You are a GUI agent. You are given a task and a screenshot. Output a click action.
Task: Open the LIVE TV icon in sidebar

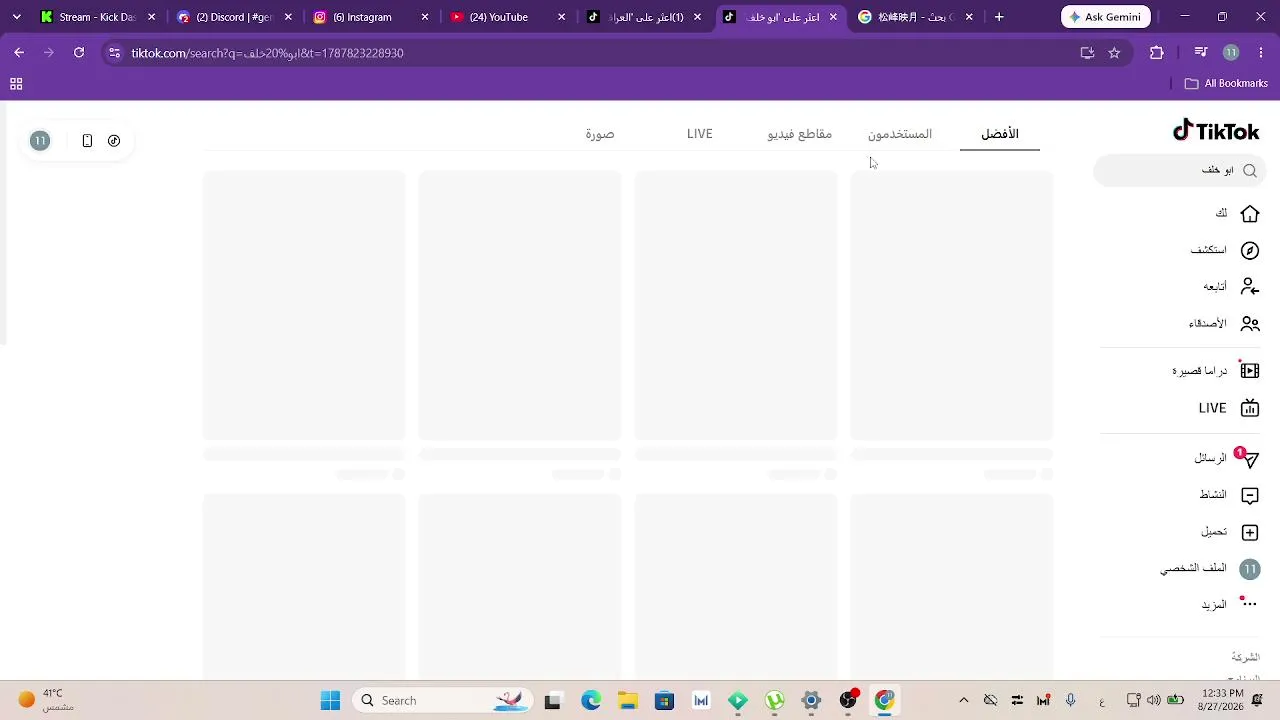tap(1249, 408)
